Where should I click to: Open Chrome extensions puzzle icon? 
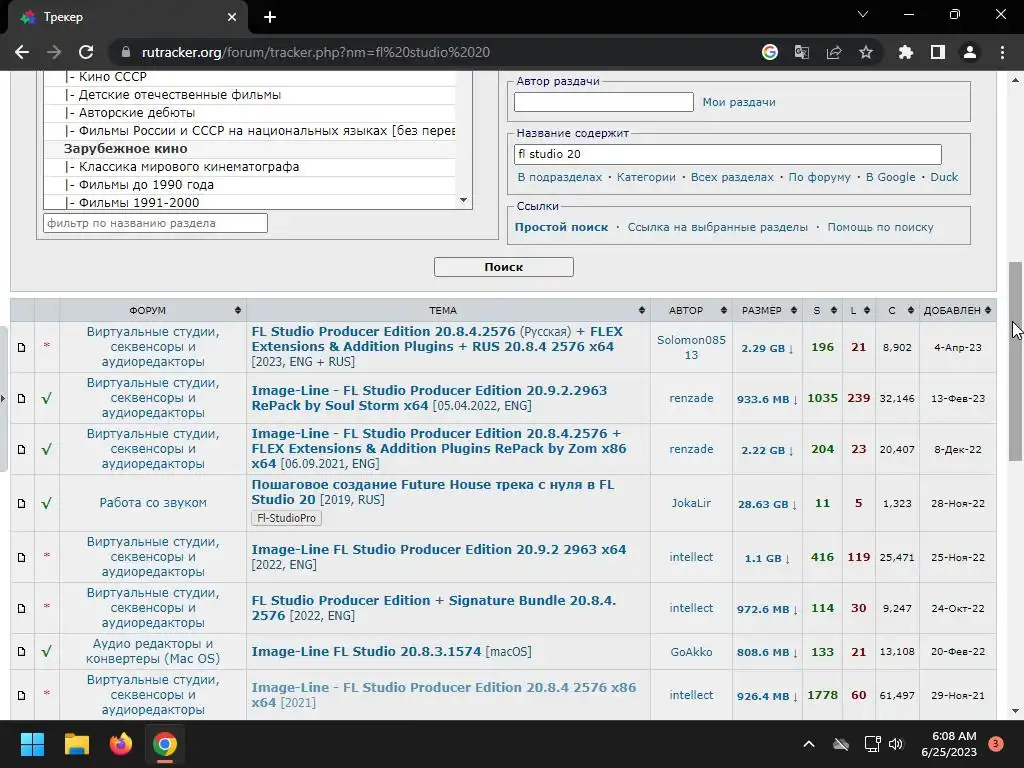906,52
